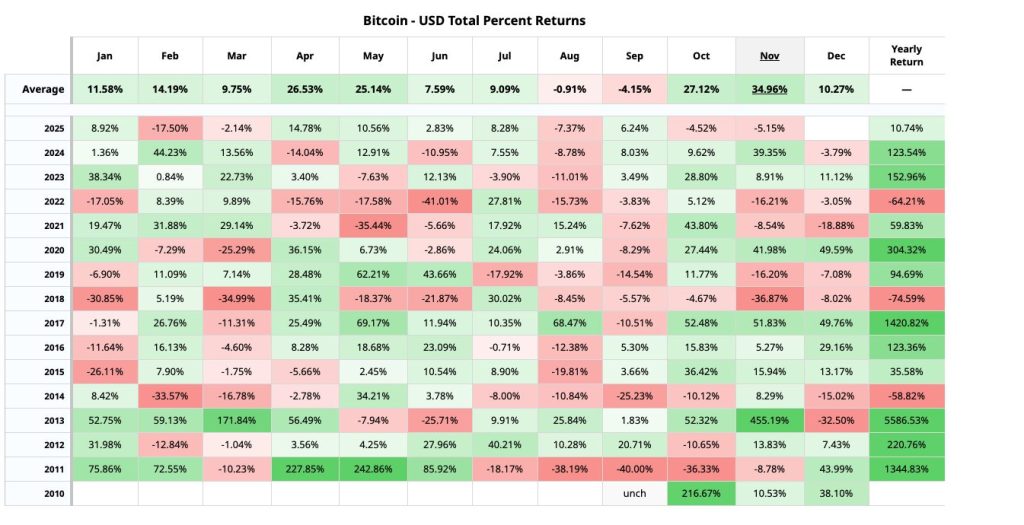This screenshot has height=525, width=1024.
Task: Select the Average row label
Action: pos(43,89)
